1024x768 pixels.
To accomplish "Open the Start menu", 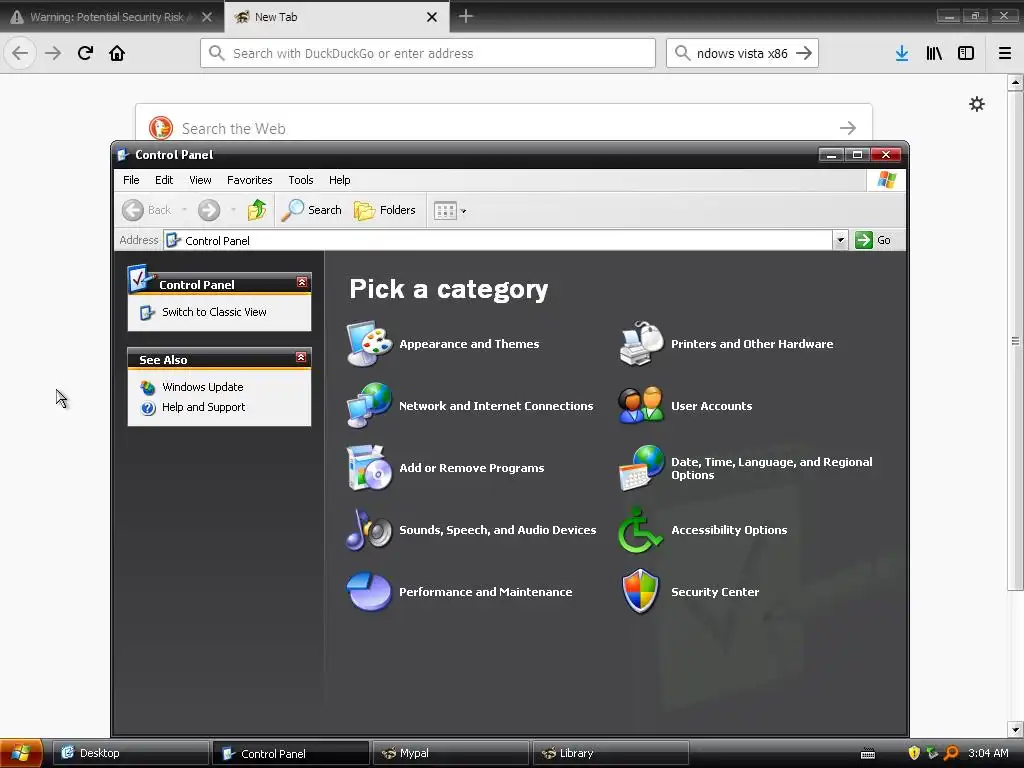I will click(22, 753).
